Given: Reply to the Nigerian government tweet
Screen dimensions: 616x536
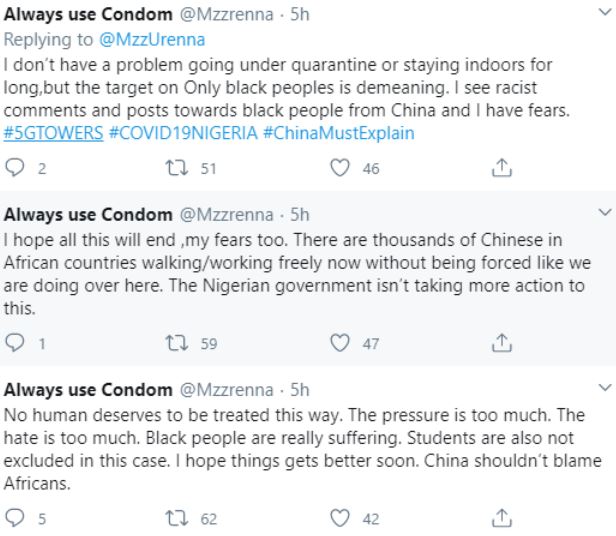Looking at the screenshot, I should pos(14,344).
